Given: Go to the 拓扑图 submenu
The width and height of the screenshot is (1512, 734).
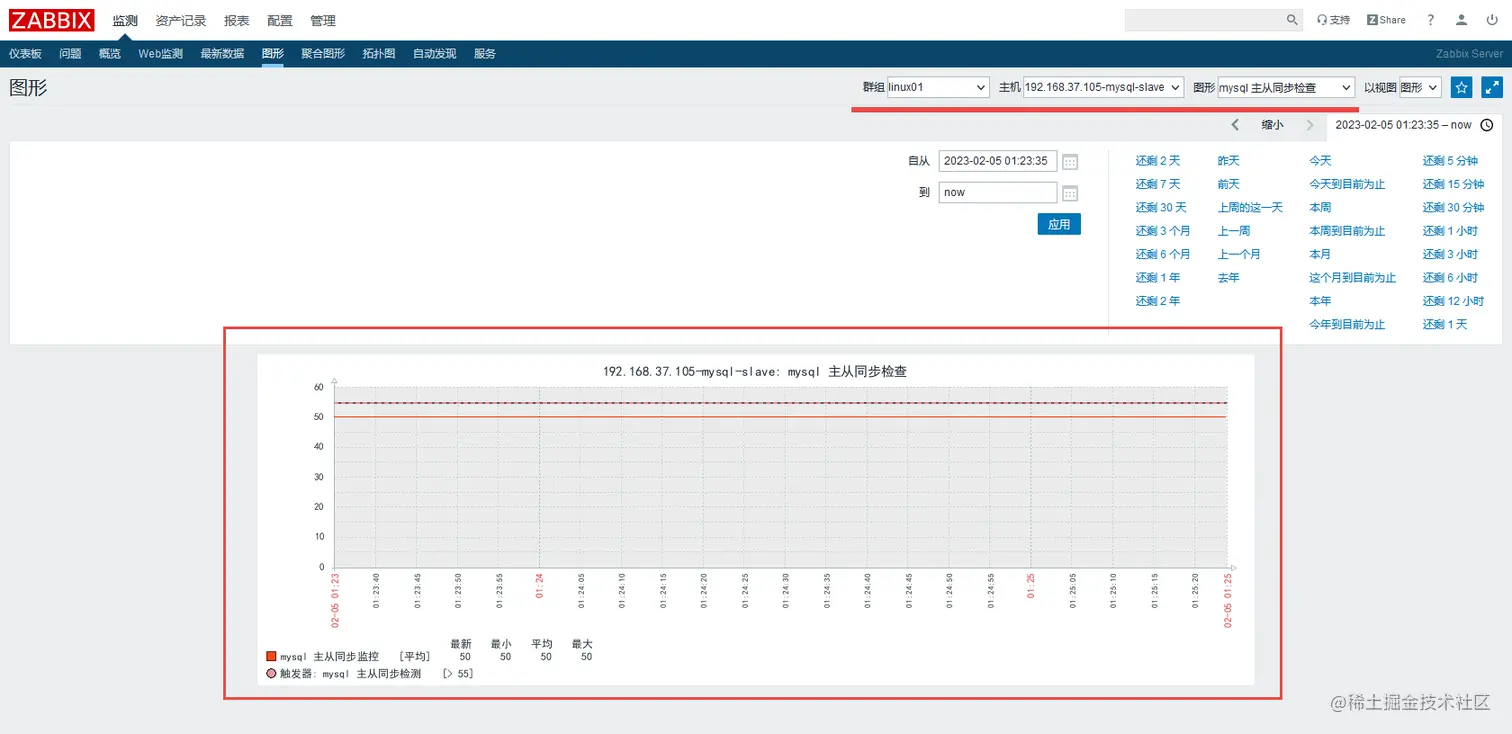Looking at the screenshot, I should 379,54.
